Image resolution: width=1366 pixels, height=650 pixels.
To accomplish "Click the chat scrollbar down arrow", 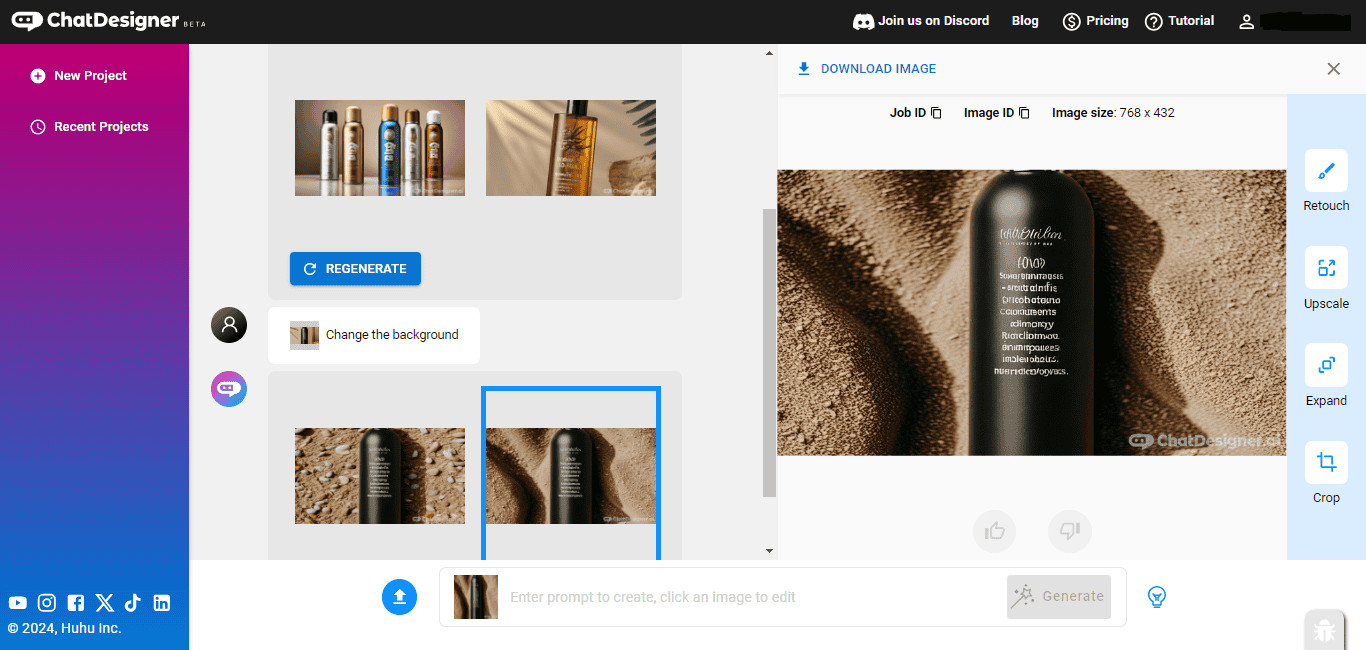I will click(x=769, y=551).
